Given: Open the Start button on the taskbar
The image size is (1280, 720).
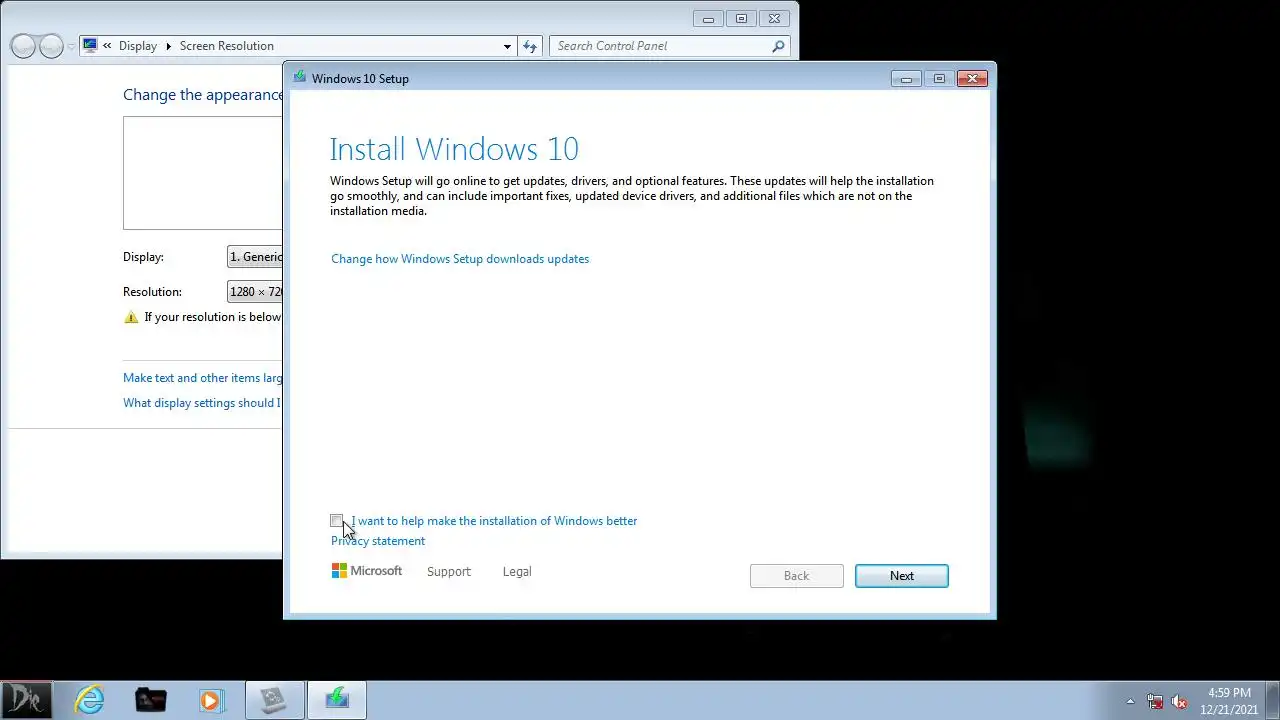Looking at the screenshot, I should click(x=26, y=700).
